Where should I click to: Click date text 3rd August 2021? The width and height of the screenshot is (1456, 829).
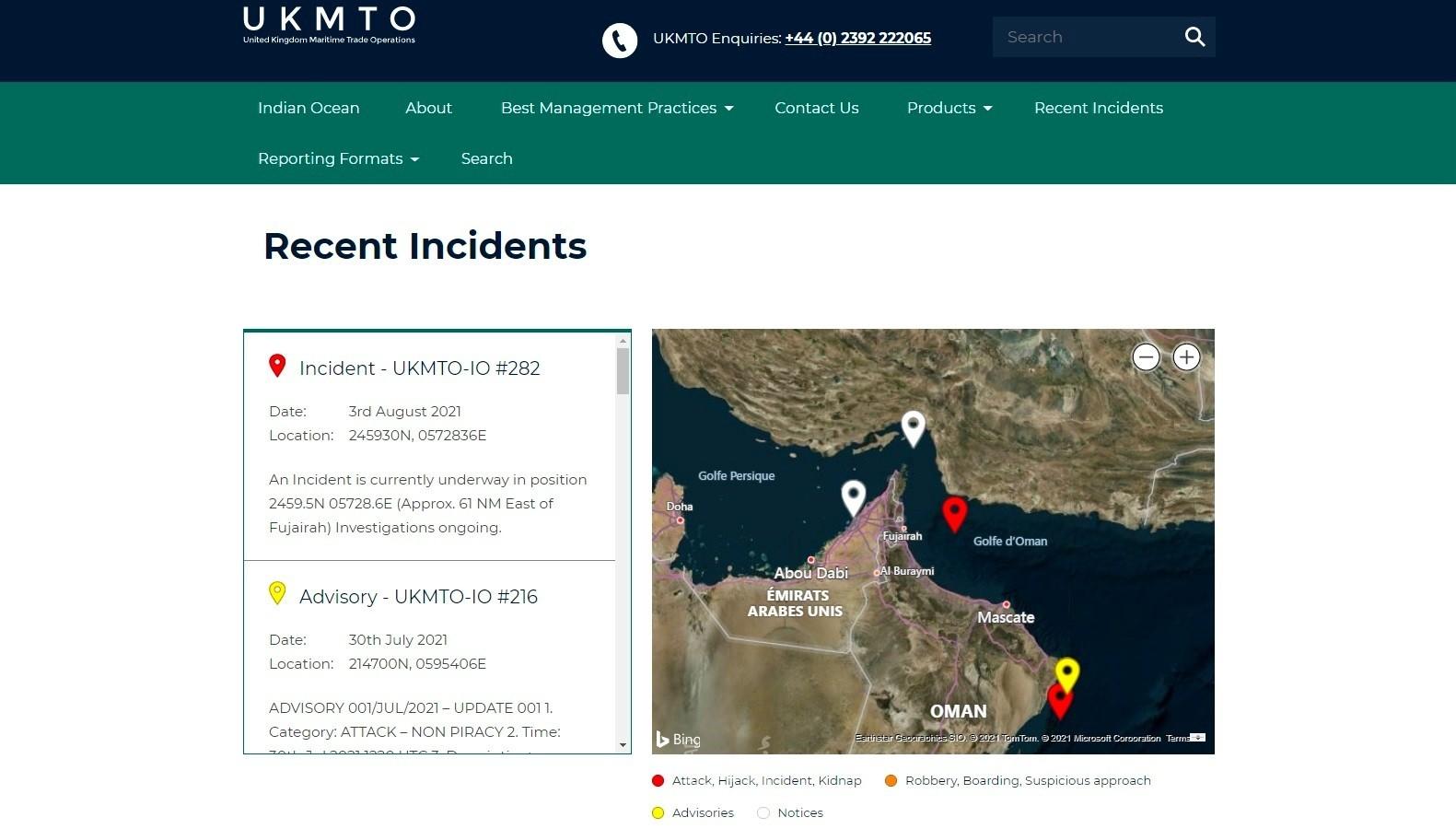pos(404,411)
